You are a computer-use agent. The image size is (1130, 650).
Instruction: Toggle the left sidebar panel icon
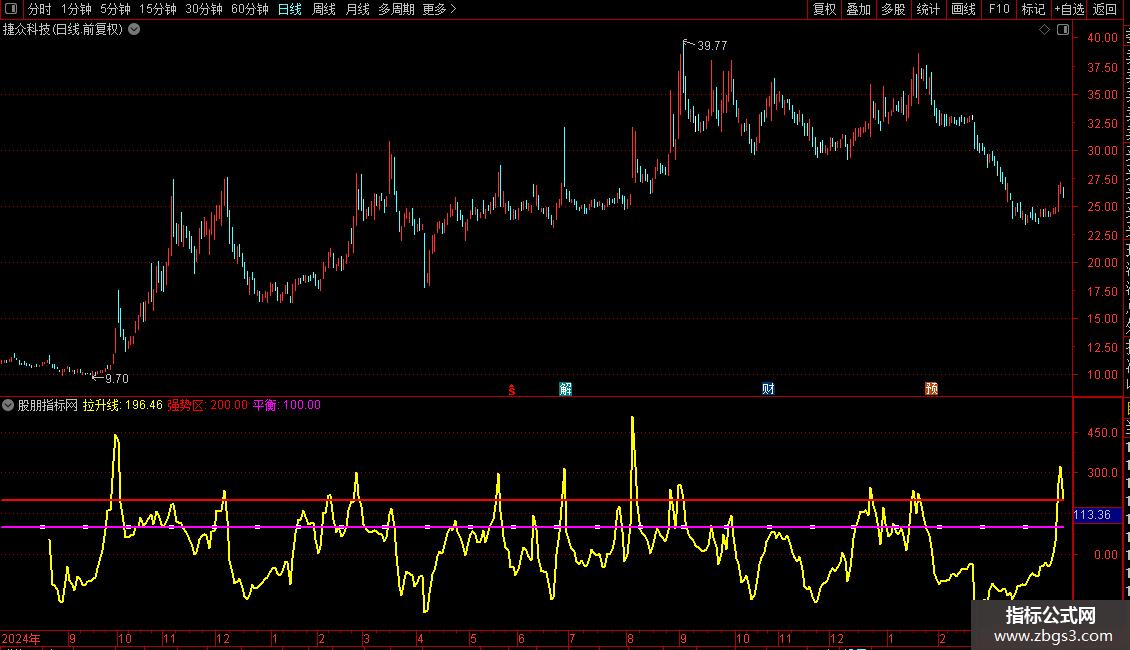[x=11, y=9]
